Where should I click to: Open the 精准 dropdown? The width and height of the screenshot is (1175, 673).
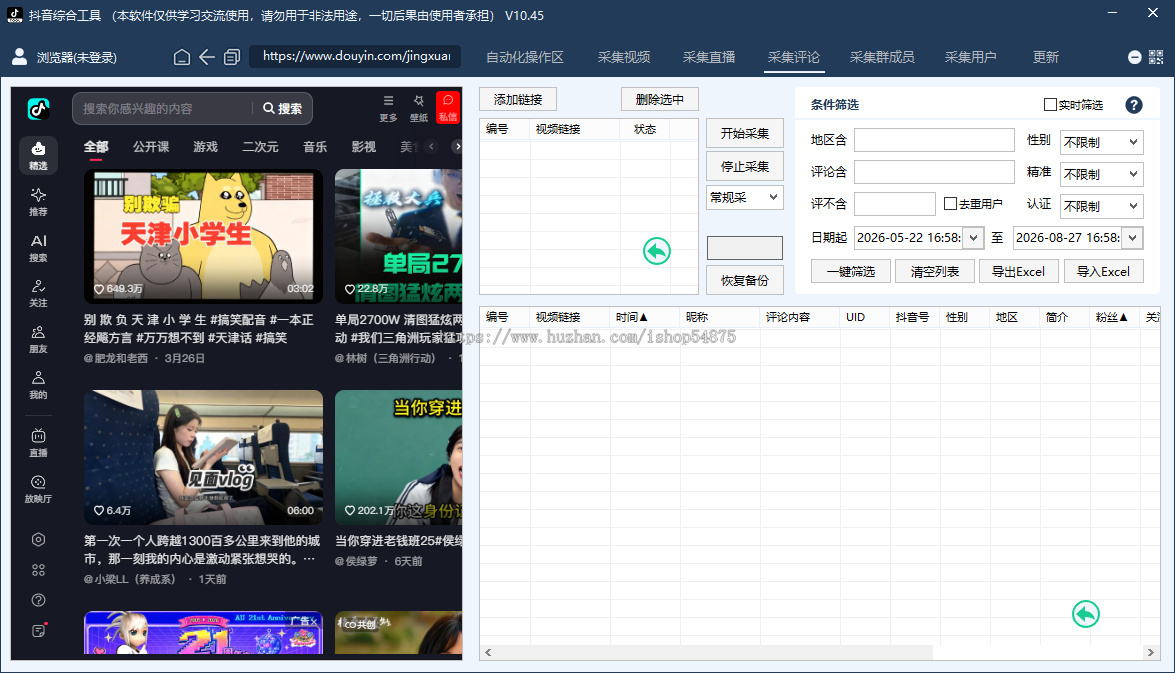point(1101,174)
